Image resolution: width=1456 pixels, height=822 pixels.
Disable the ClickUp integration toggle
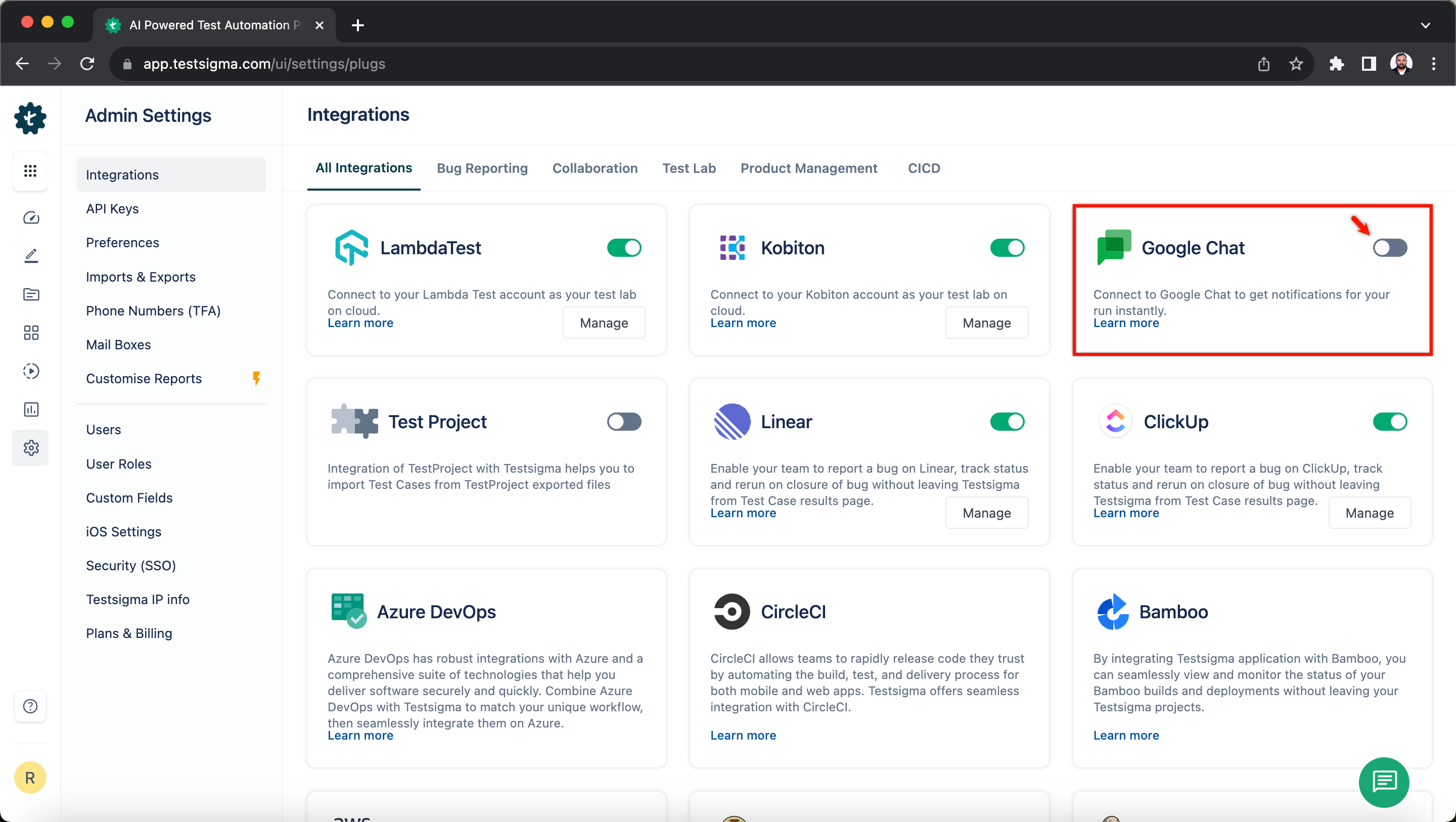point(1389,422)
